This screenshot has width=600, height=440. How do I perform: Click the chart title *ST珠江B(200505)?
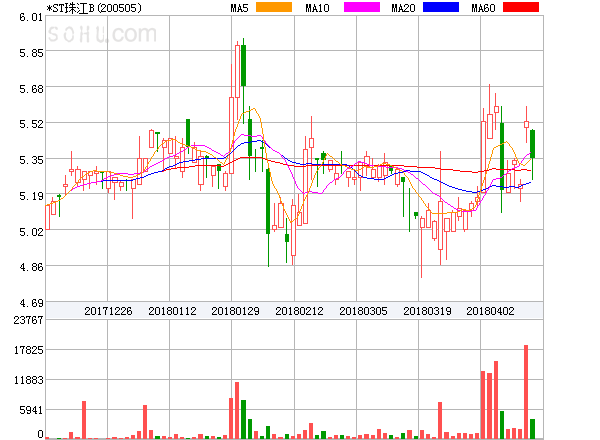(94, 8)
